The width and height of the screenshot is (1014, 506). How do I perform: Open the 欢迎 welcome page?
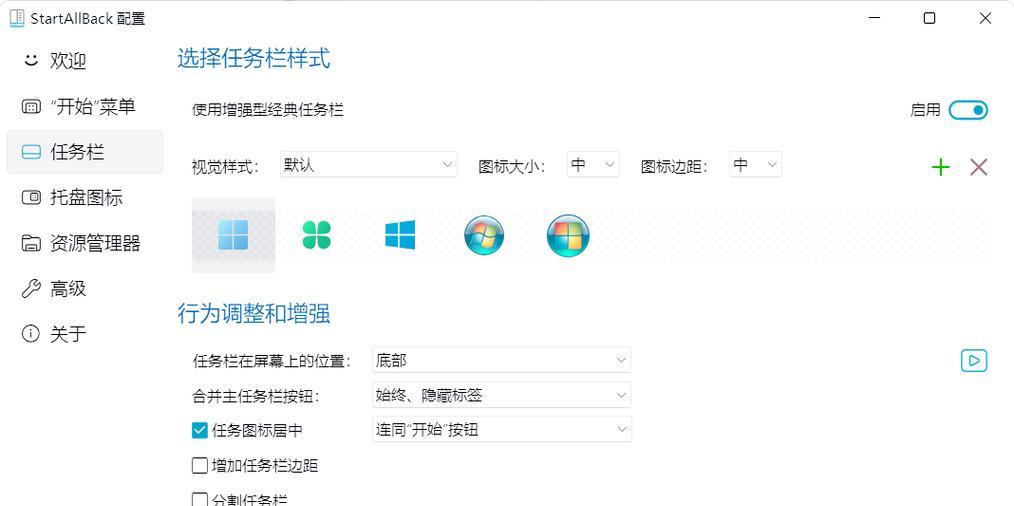click(85, 61)
